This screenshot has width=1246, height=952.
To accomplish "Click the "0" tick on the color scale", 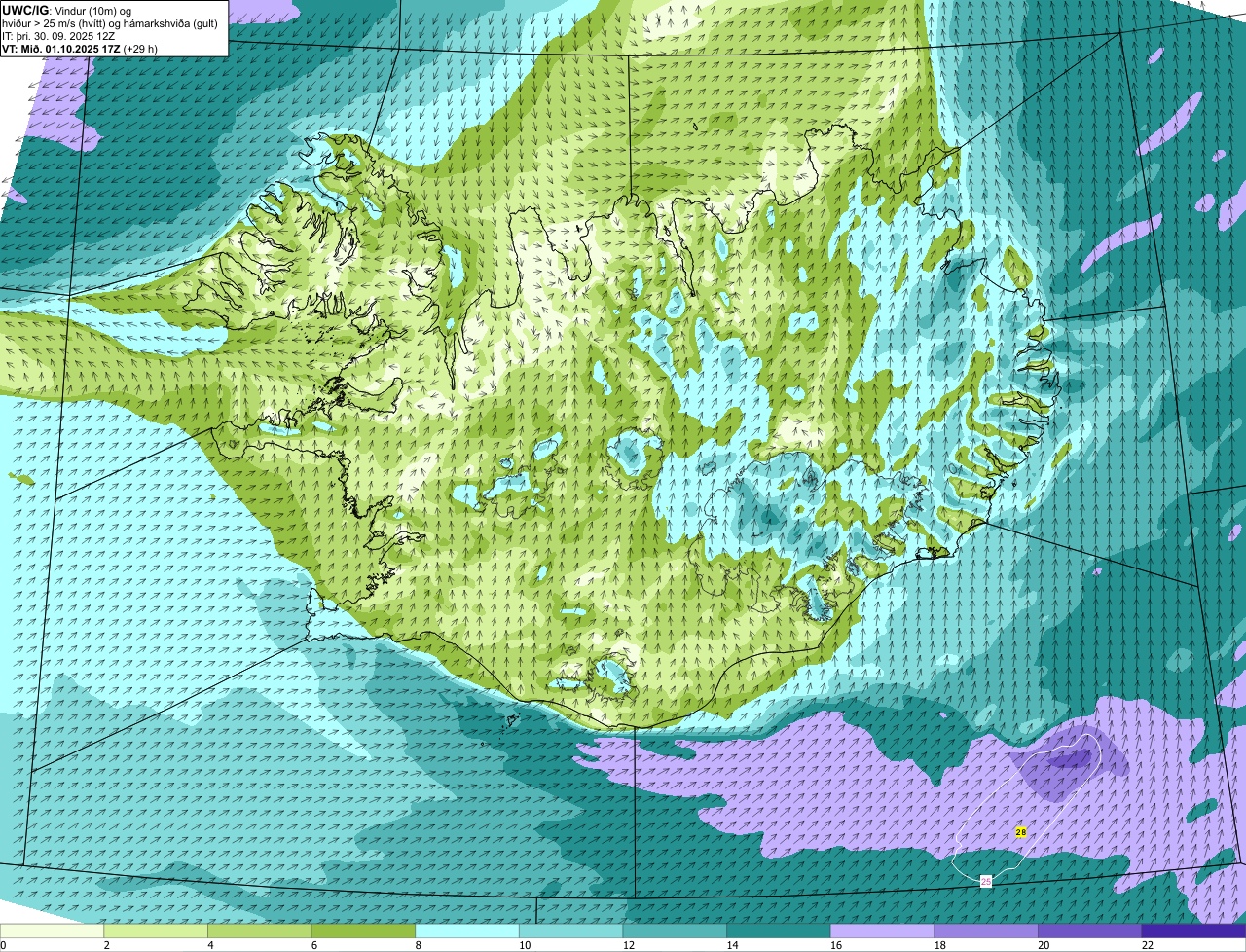I will coord(3,945).
